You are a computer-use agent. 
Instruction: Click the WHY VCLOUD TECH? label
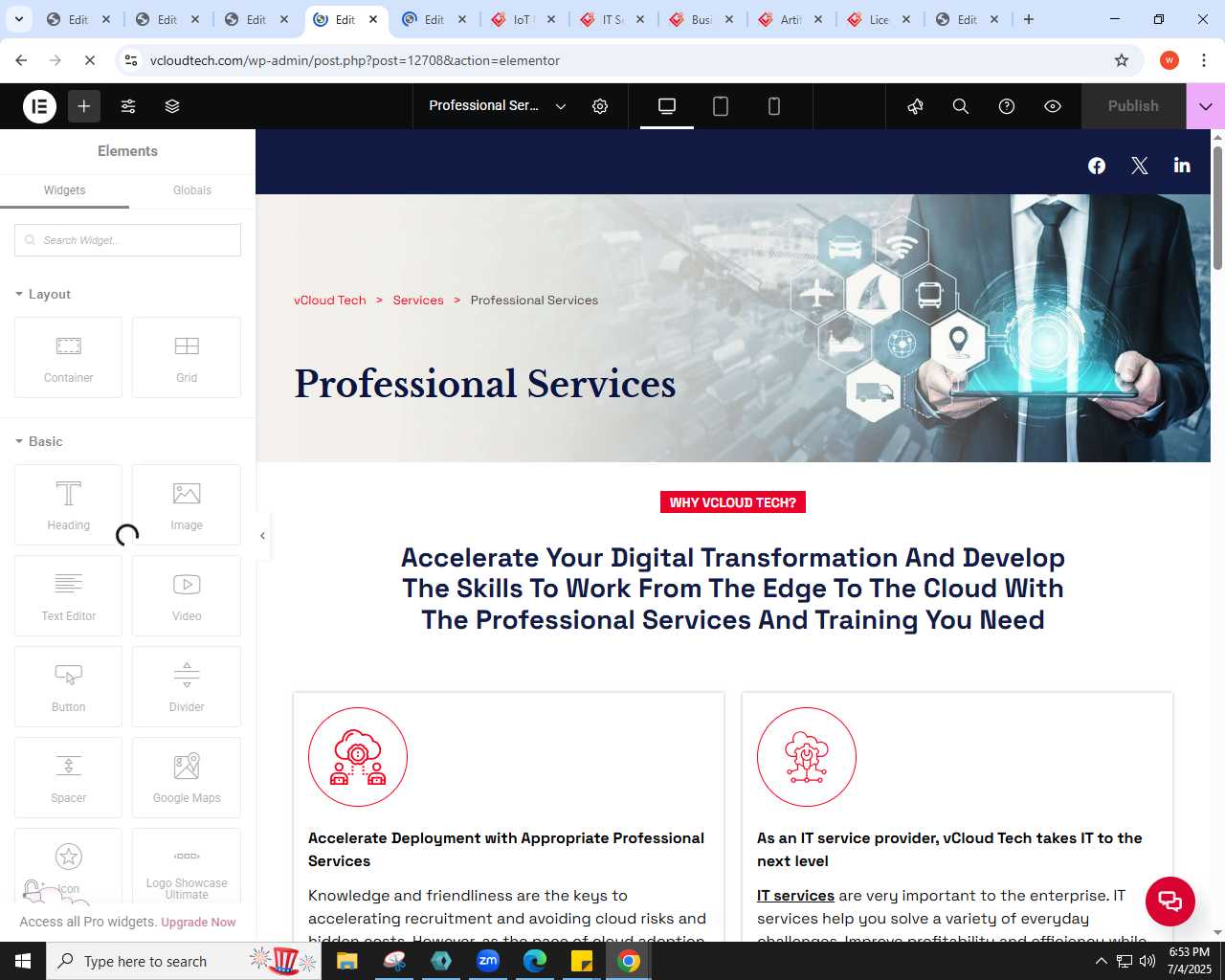click(x=733, y=502)
